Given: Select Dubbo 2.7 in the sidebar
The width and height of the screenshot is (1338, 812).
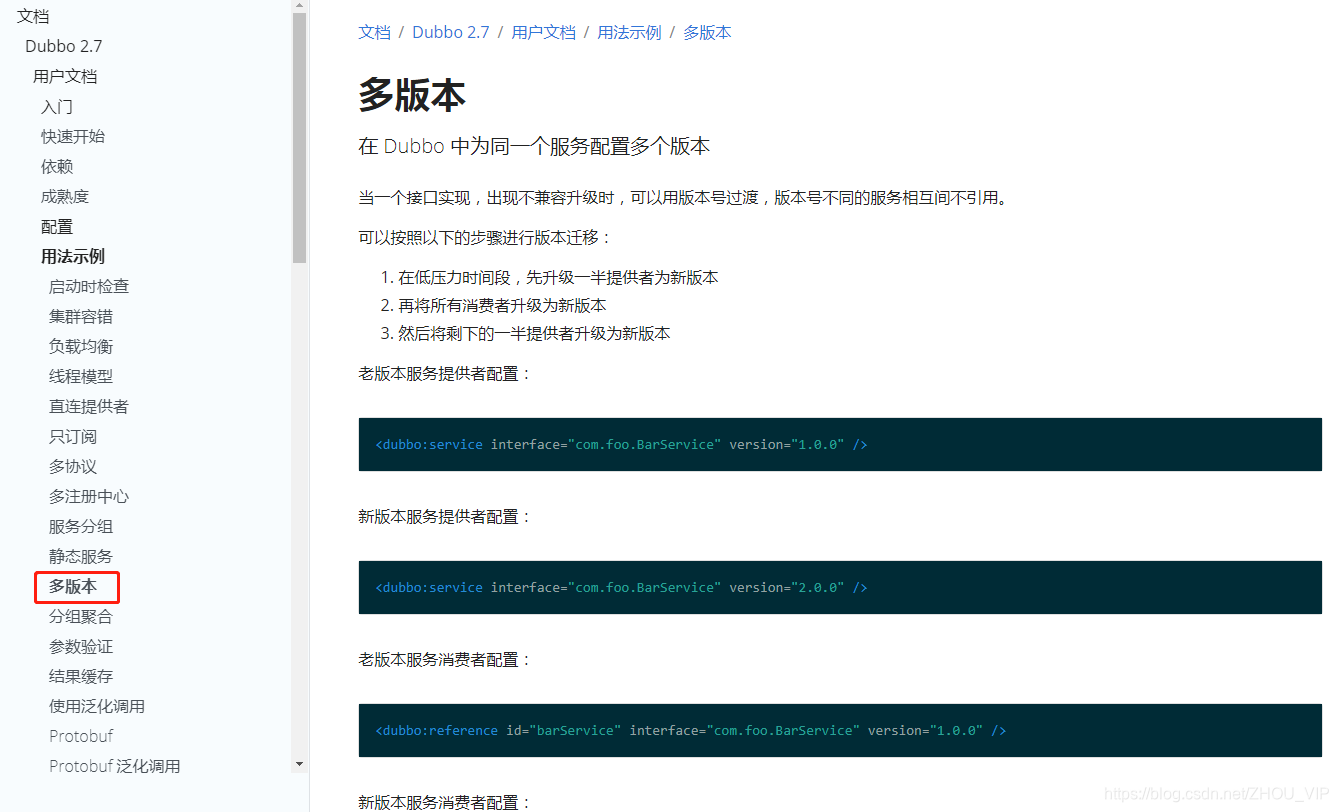Looking at the screenshot, I should (64, 47).
